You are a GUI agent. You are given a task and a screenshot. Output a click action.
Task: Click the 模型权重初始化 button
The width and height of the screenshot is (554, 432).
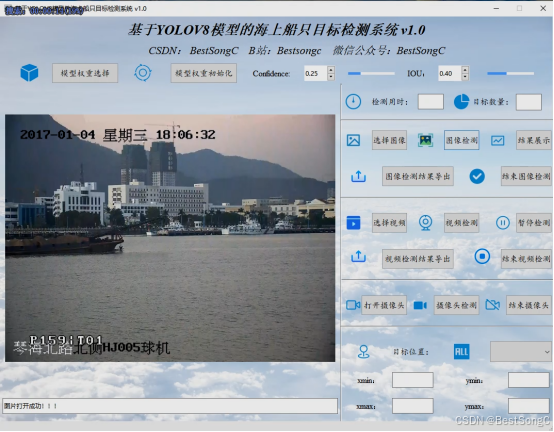[204, 73]
